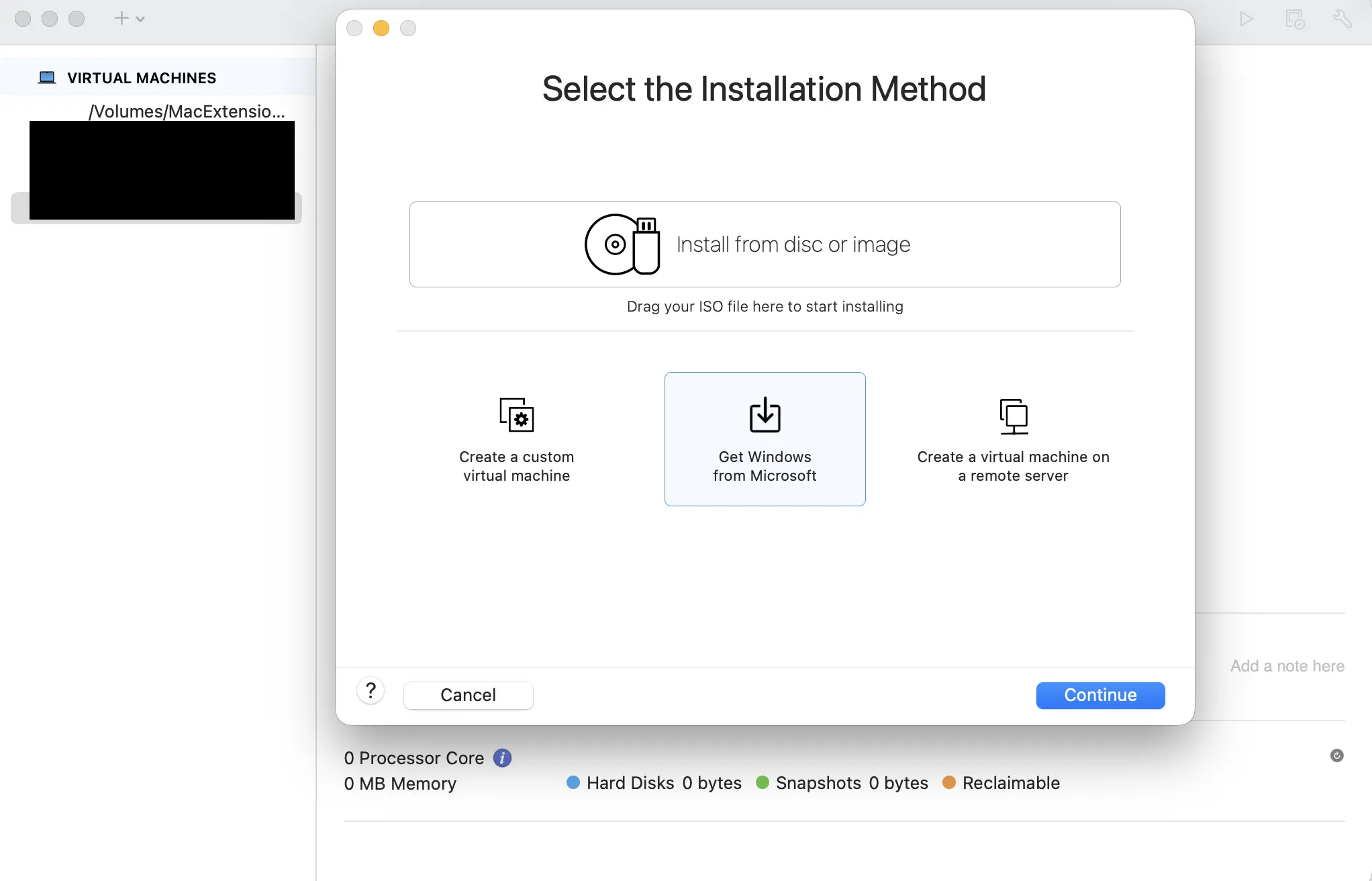Start the virtual machine using the play icon
Screen dimensions: 1372x881
point(1246,18)
